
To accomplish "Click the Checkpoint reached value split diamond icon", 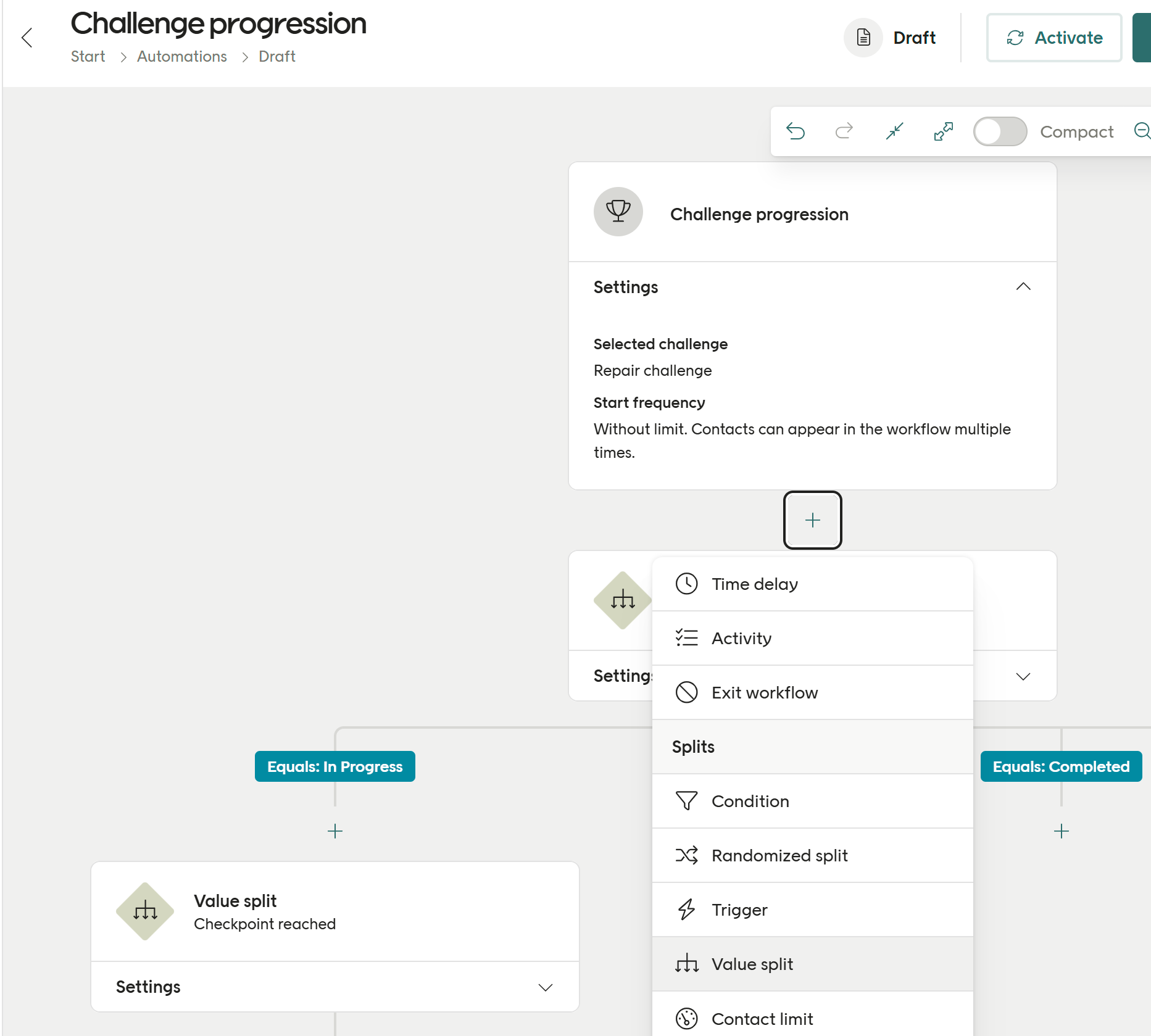I will pos(145,911).
